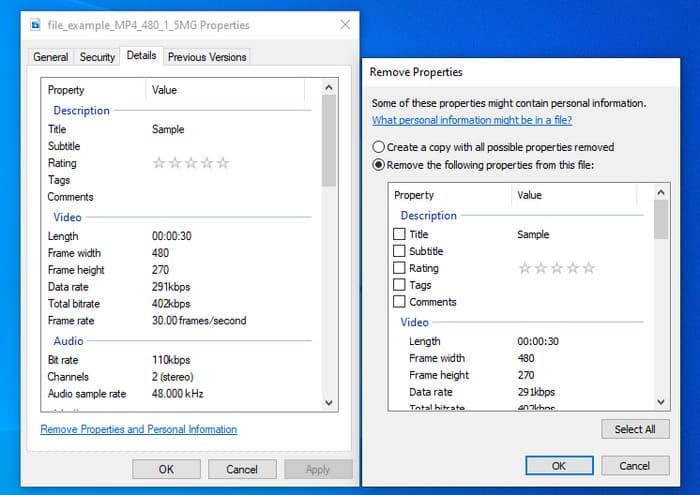Image resolution: width=700 pixels, height=495 pixels.
Task: Click Value header in Remove Properties list
Action: tap(529, 195)
